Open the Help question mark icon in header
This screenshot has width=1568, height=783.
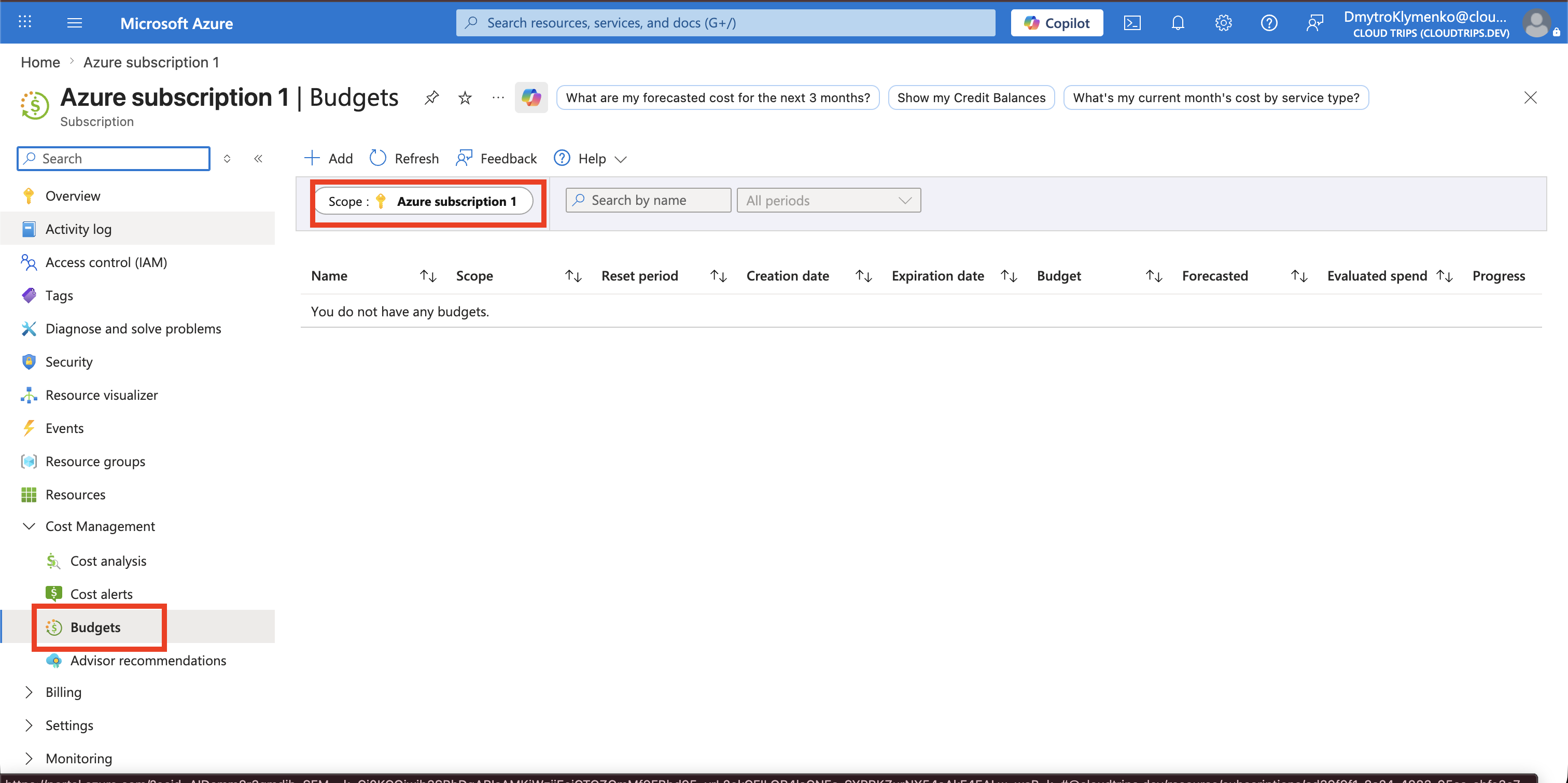(x=1268, y=23)
